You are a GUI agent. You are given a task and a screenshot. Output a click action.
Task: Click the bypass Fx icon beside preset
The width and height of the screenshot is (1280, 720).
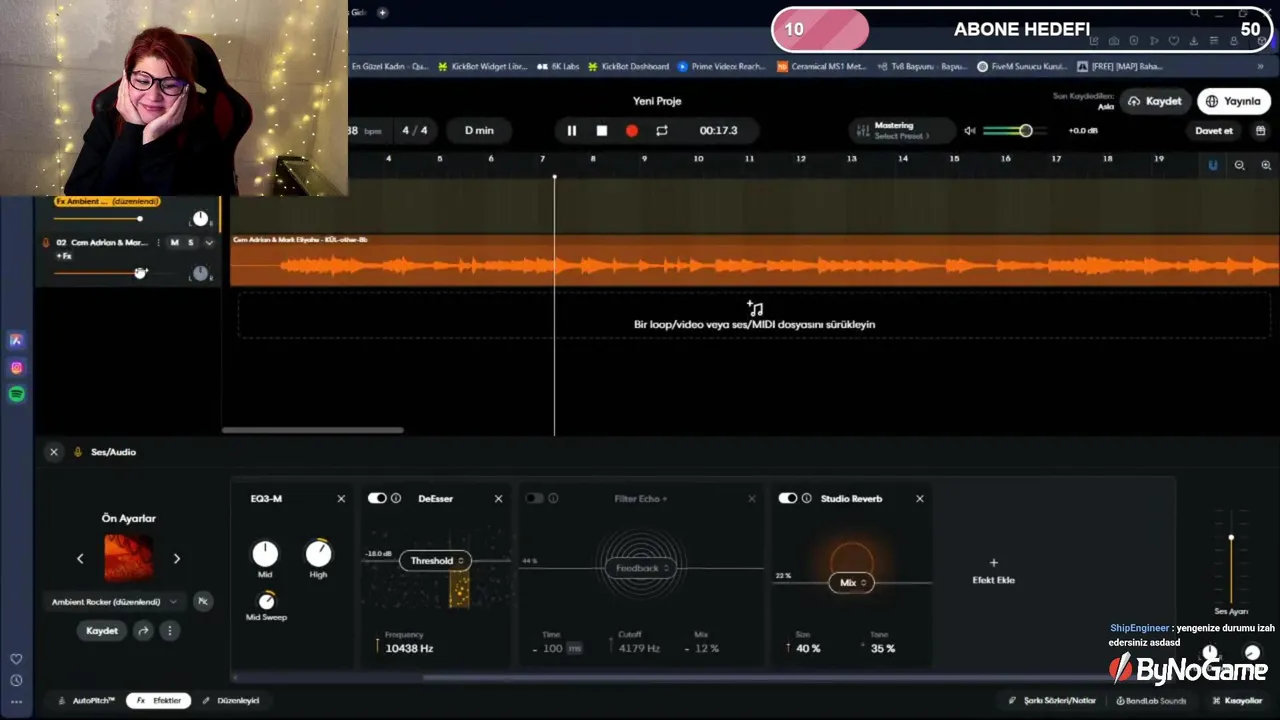pyautogui.click(x=203, y=601)
